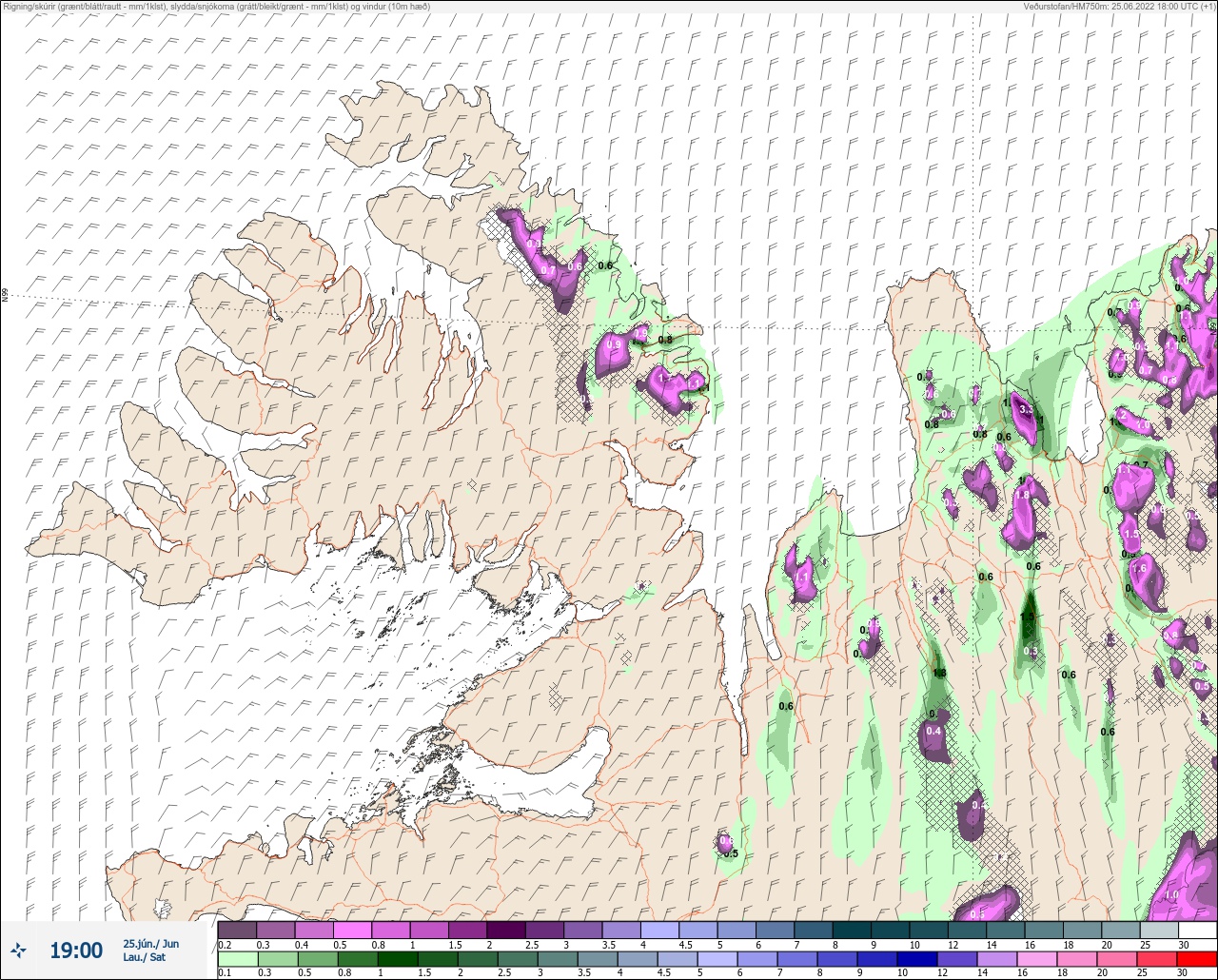
Task: Click the white swatch ending the top legend row
Action: coord(1197,930)
